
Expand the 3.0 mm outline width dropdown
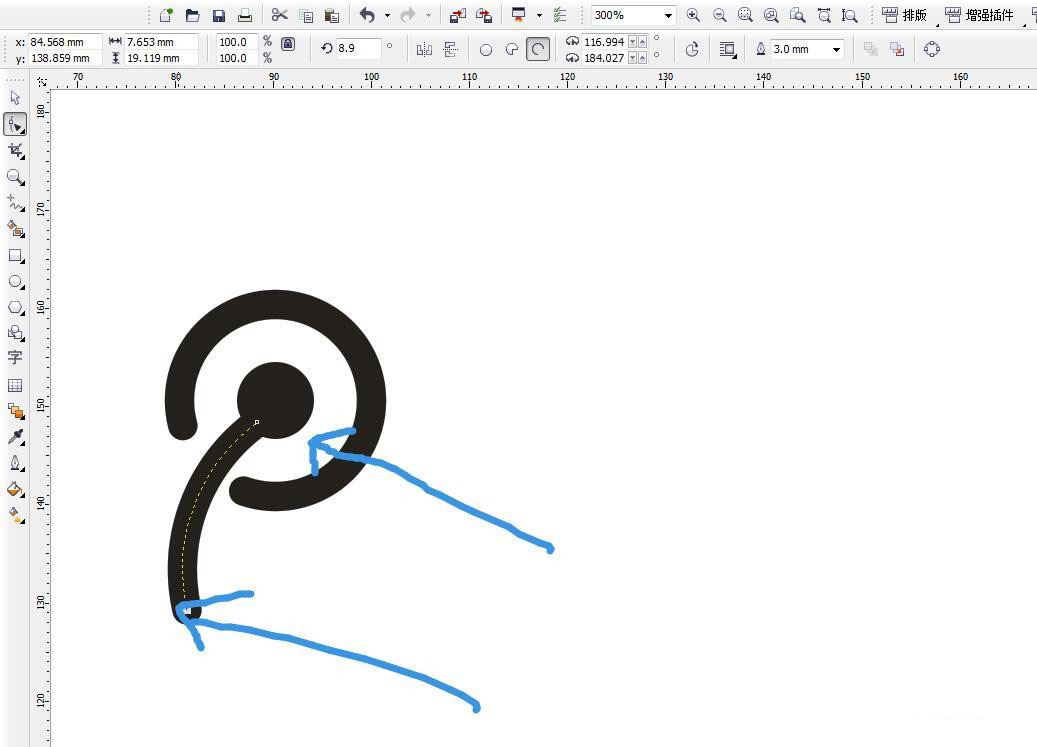(x=836, y=50)
